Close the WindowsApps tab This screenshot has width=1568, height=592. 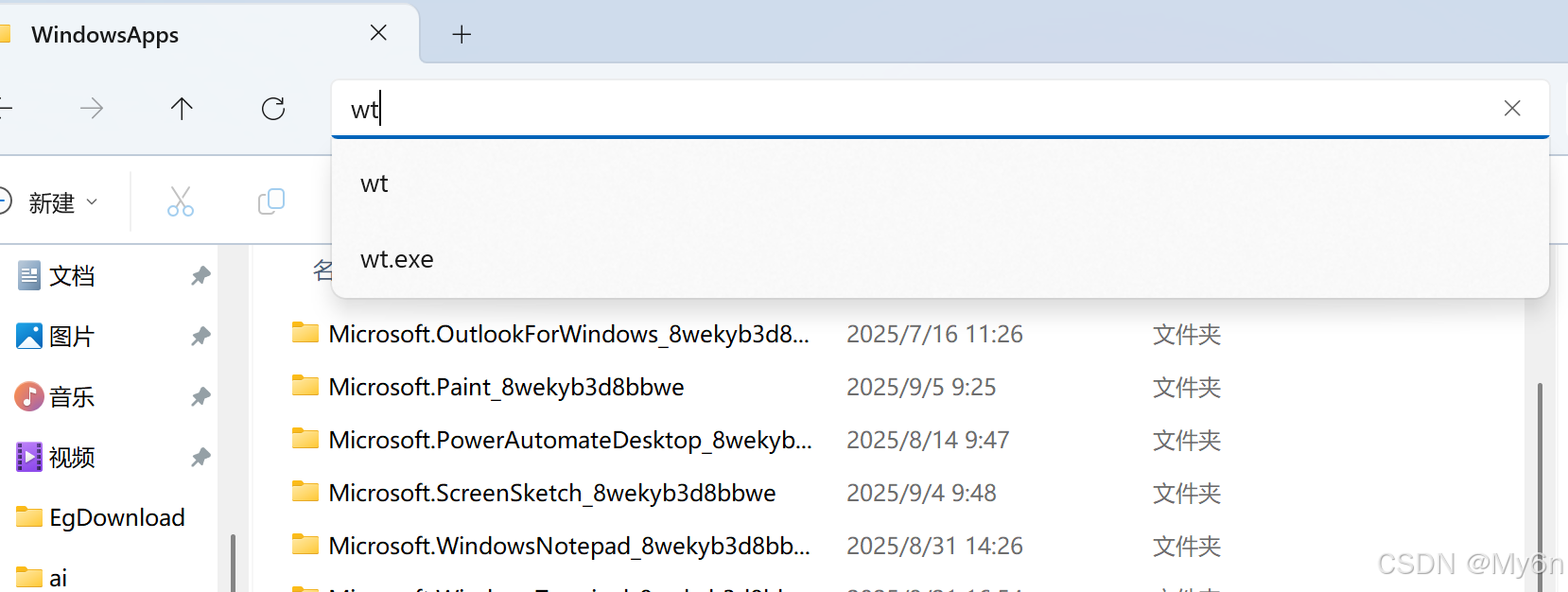378,33
